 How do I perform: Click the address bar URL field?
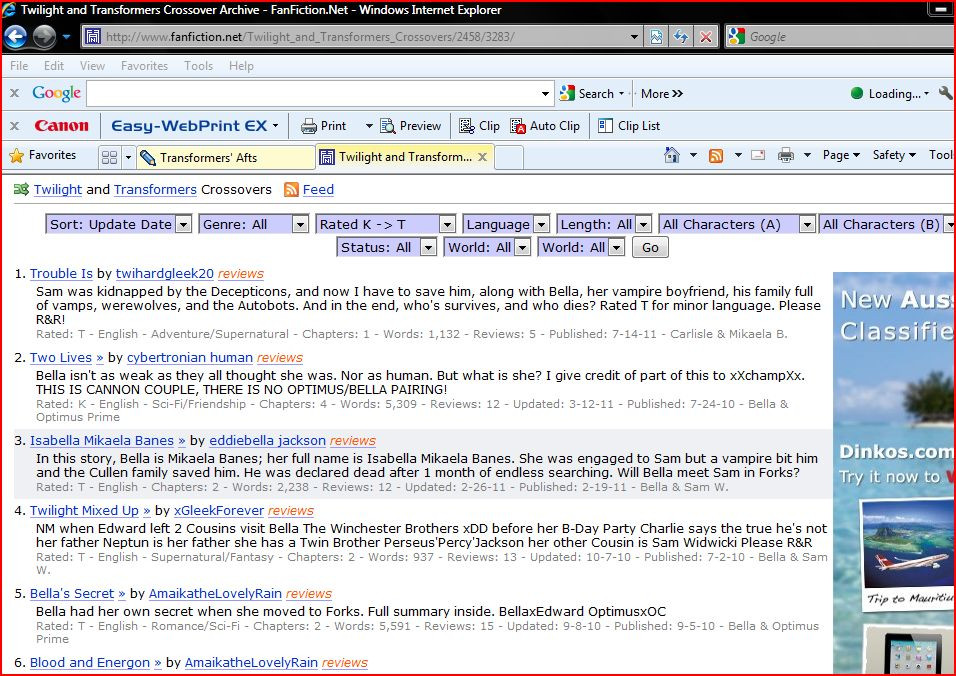[x=360, y=37]
